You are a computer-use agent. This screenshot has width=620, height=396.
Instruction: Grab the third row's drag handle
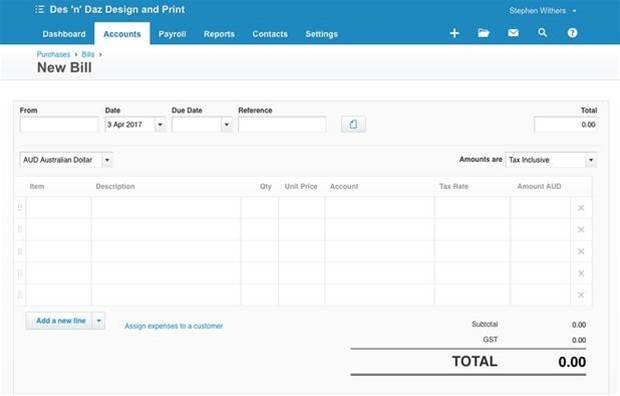(x=20, y=251)
